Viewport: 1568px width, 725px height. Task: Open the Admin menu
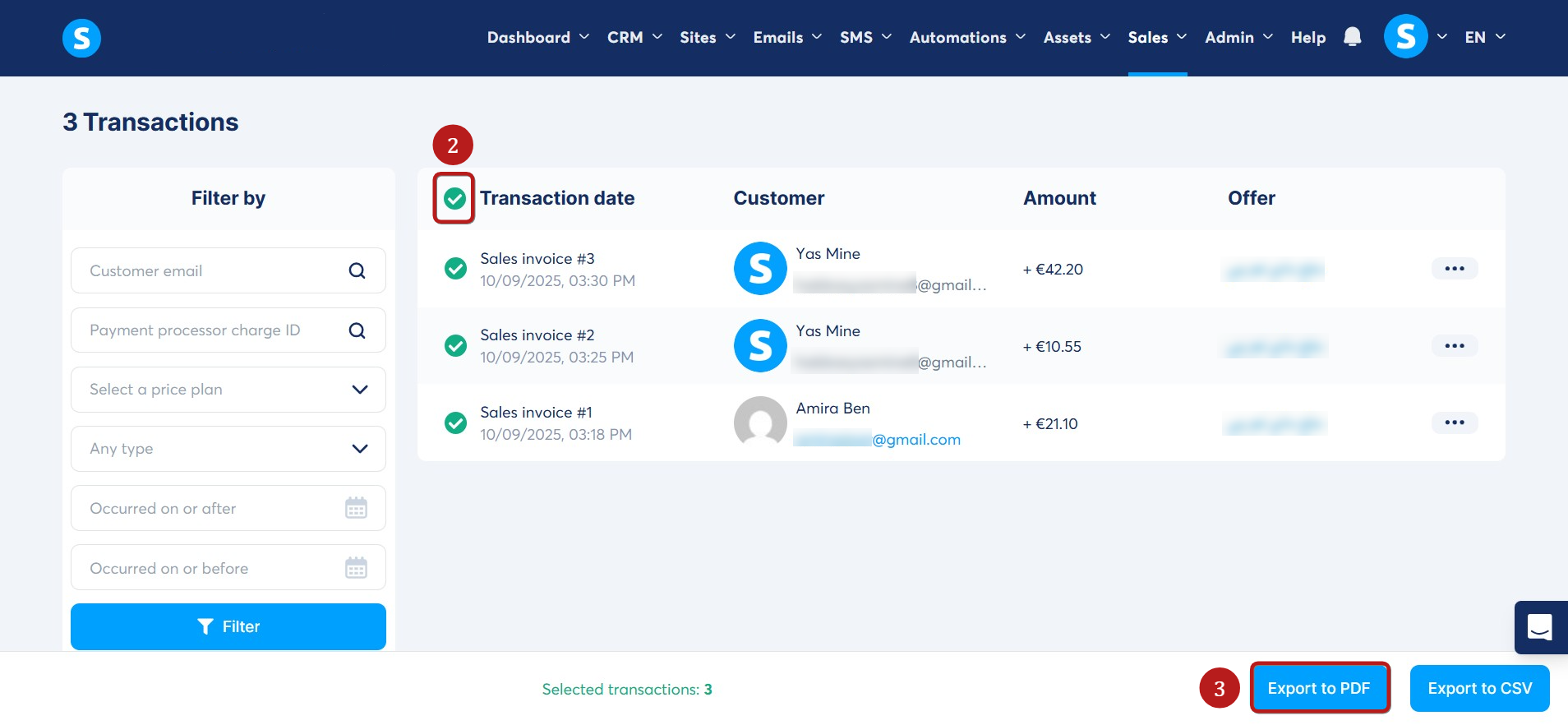click(x=1238, y=37)
